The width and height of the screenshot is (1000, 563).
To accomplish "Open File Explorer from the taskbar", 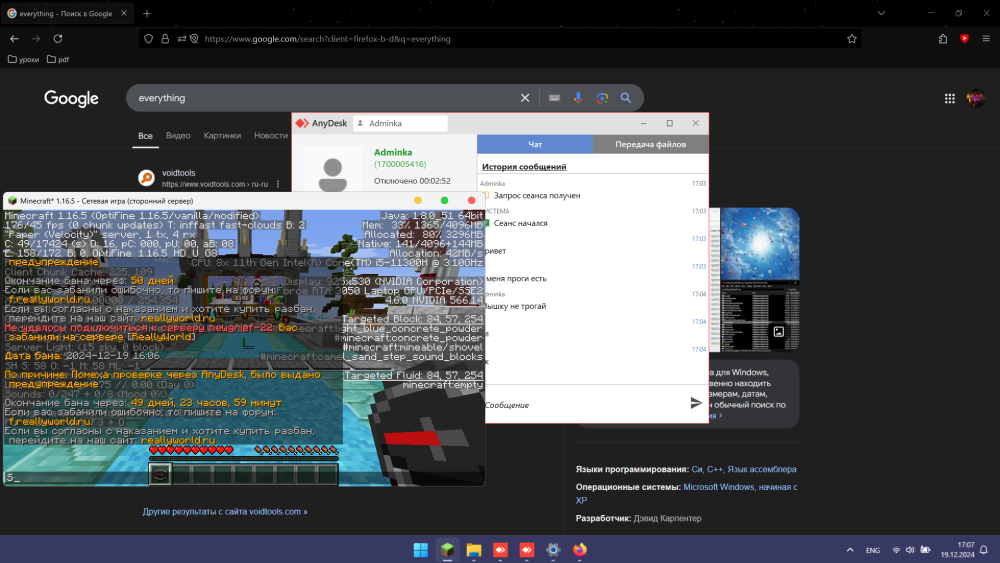I will coord(474,550).
